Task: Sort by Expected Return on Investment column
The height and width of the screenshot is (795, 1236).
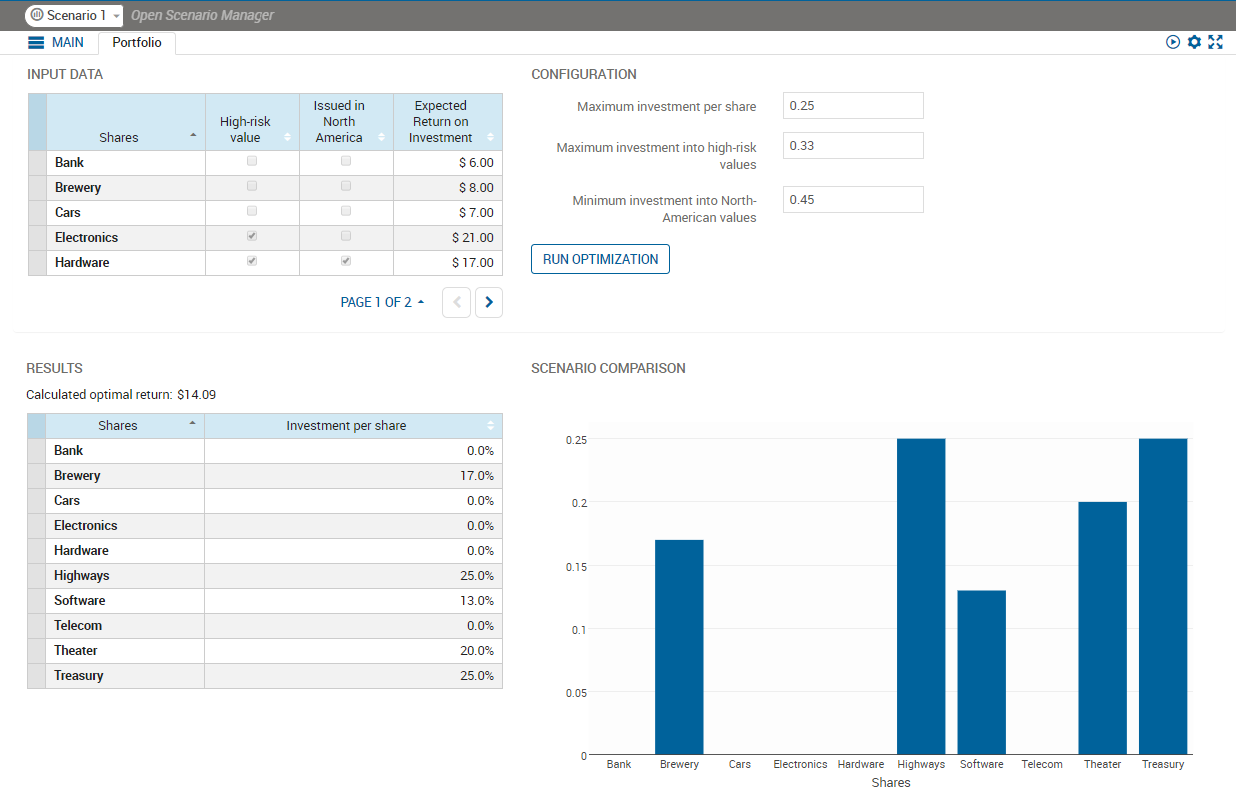Action: (441, 122)
